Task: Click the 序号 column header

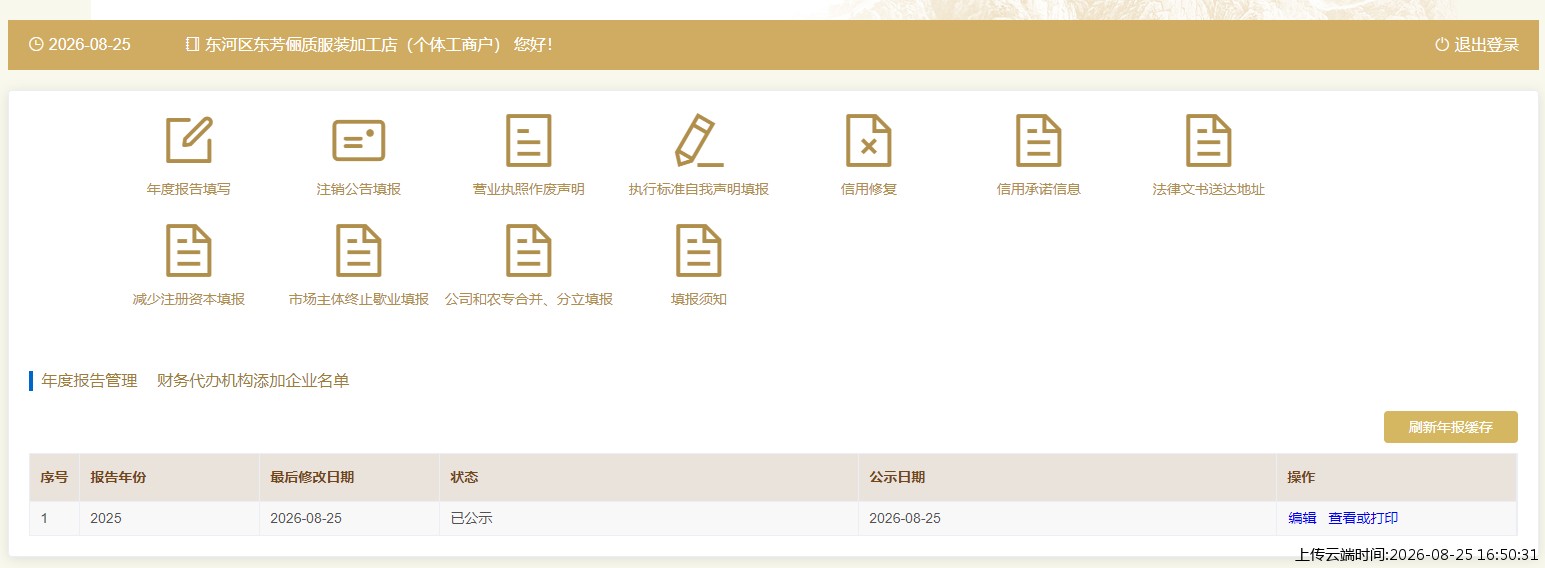Action: click(x=54, y=477)
